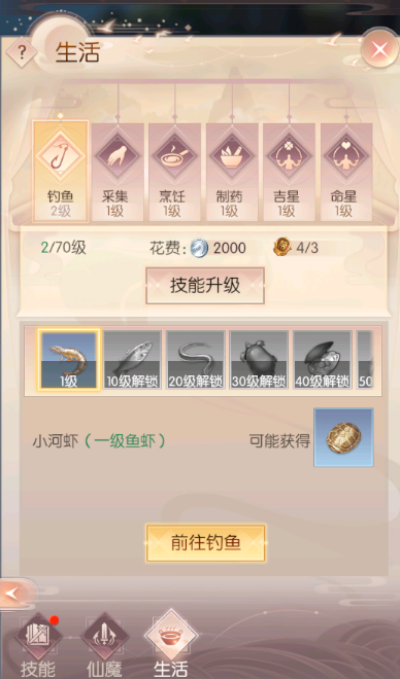Screen dimensions: 400x679
Task: Collapse the side panel with left arrow
Action: coord(16,595)
